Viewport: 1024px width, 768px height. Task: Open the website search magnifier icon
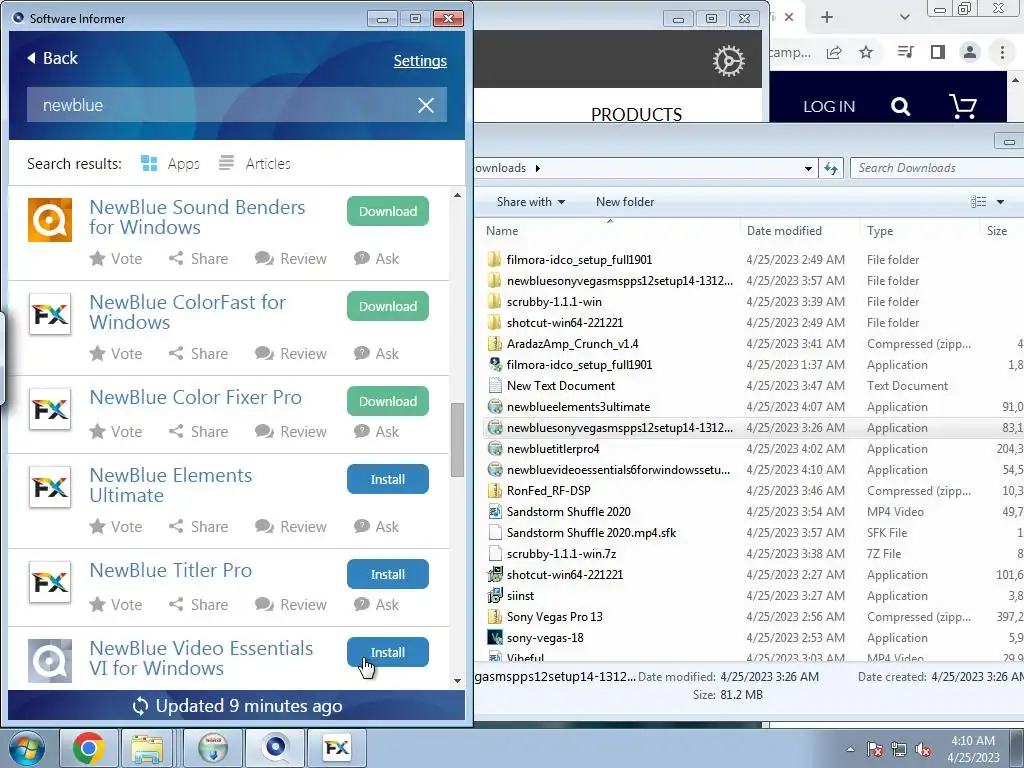[x=901, y=106]
